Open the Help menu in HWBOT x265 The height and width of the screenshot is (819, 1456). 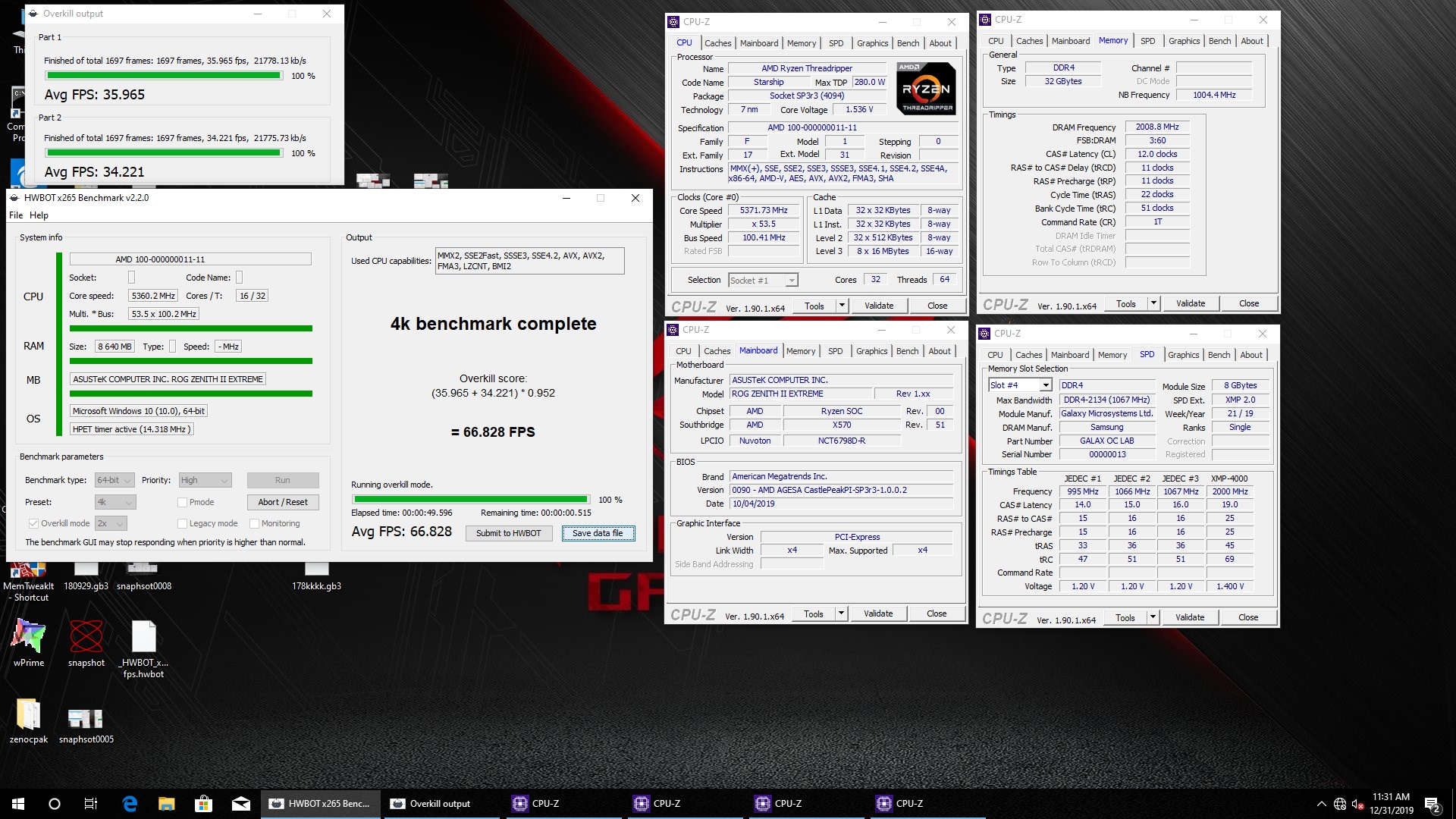coord(39,215)
